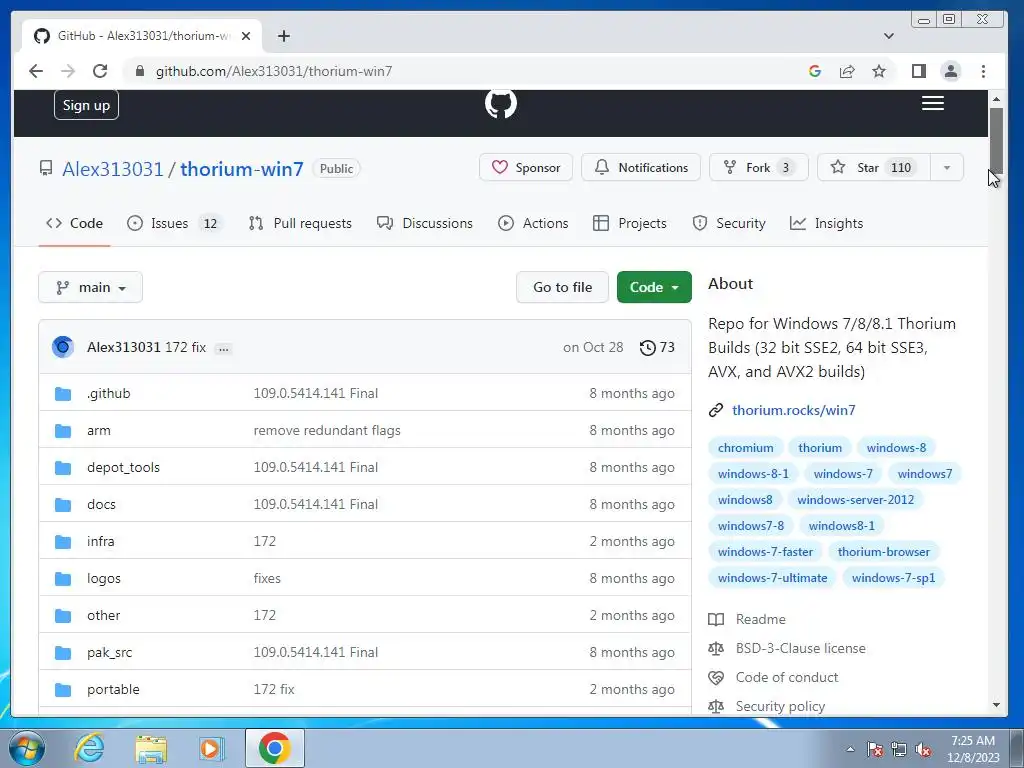Open Windows Media Player from taskbar
1024x768 pixels.
pyautogui.click(x=212, y=748)
